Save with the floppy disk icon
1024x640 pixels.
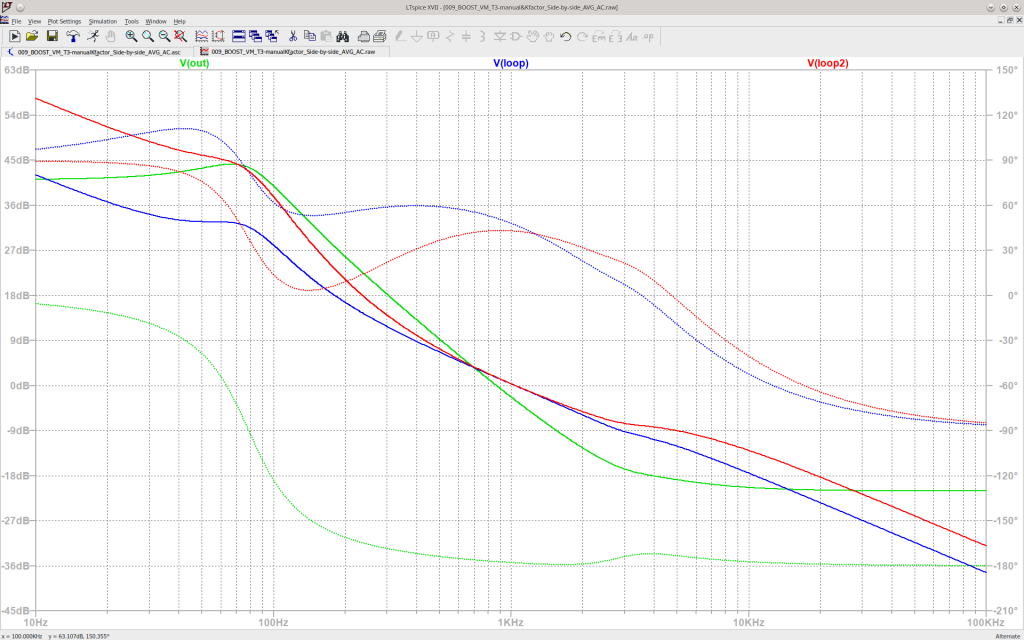(x=52, y=36)
